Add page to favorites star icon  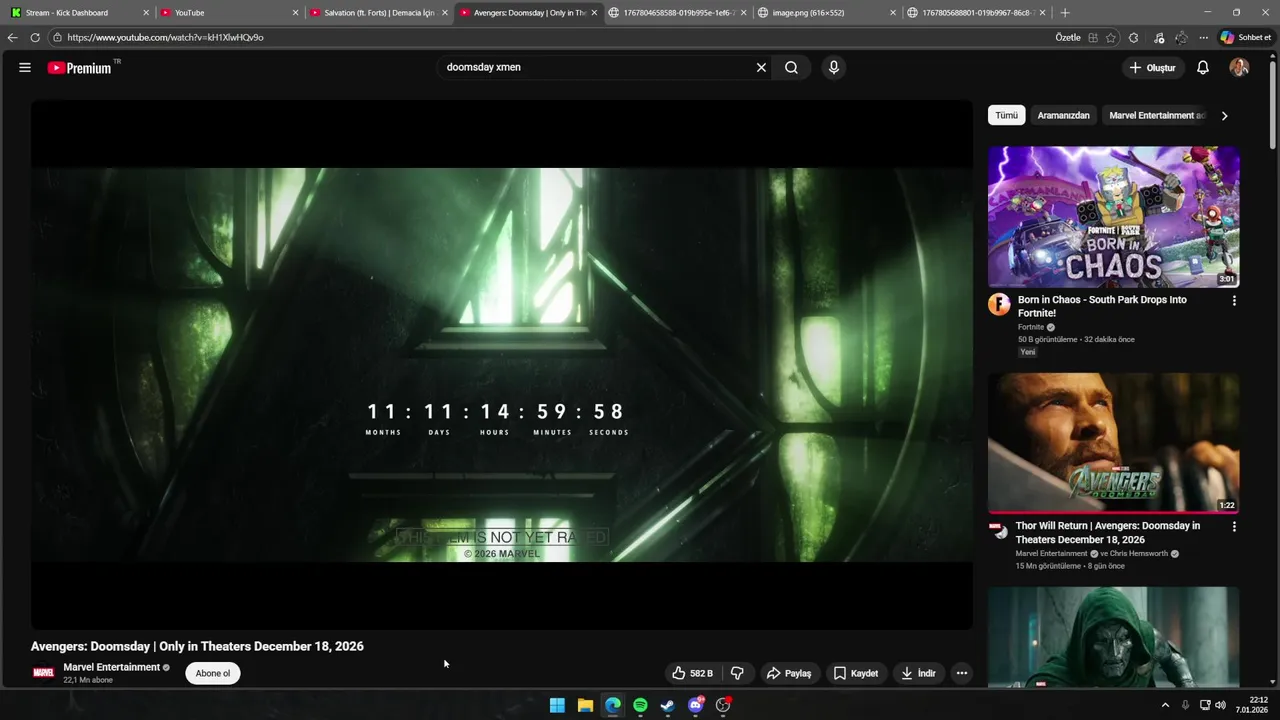[x=1111, y=37]
